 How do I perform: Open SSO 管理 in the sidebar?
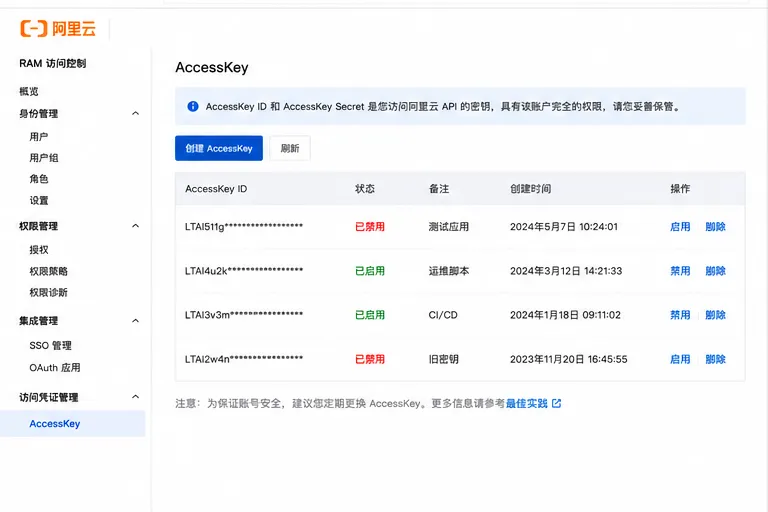pos(50,345)
